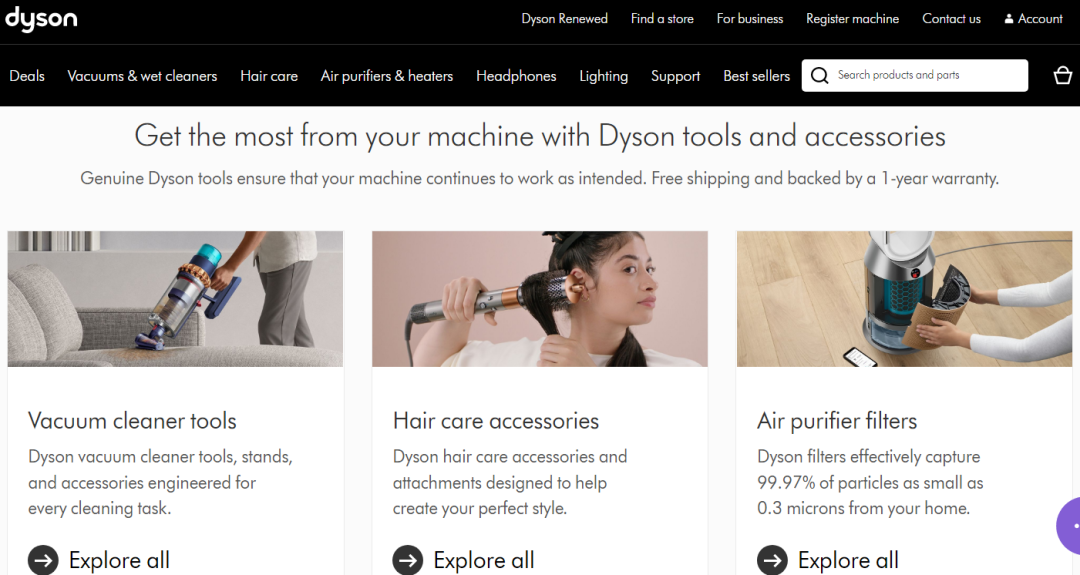Open the shopping basket icon

1063,75
